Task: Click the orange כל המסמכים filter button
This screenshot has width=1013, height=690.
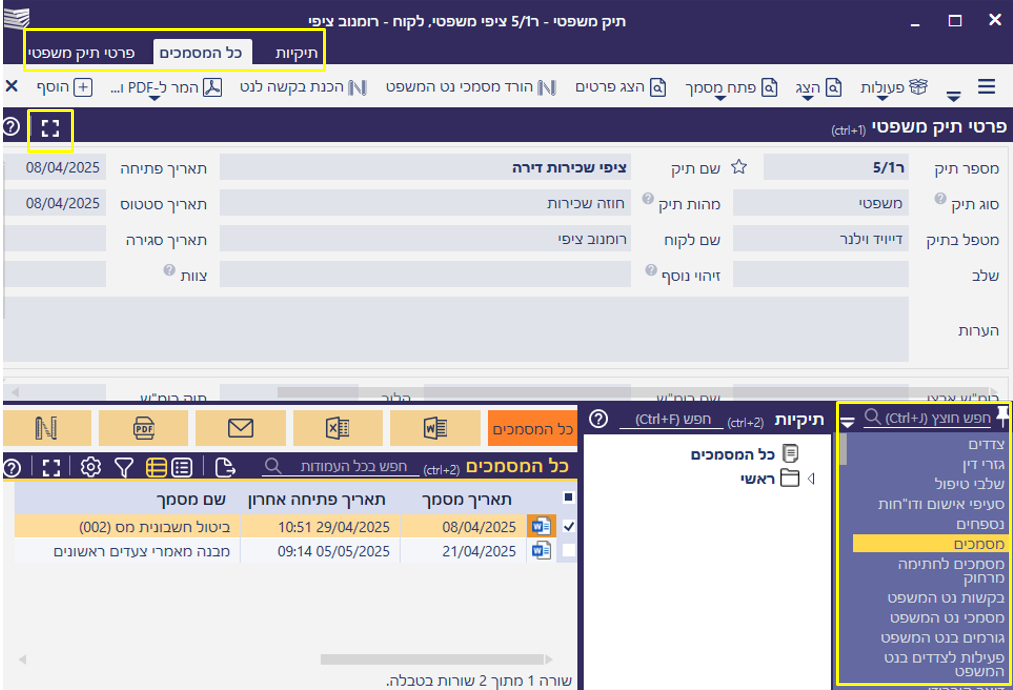Action: click(532, 429)
